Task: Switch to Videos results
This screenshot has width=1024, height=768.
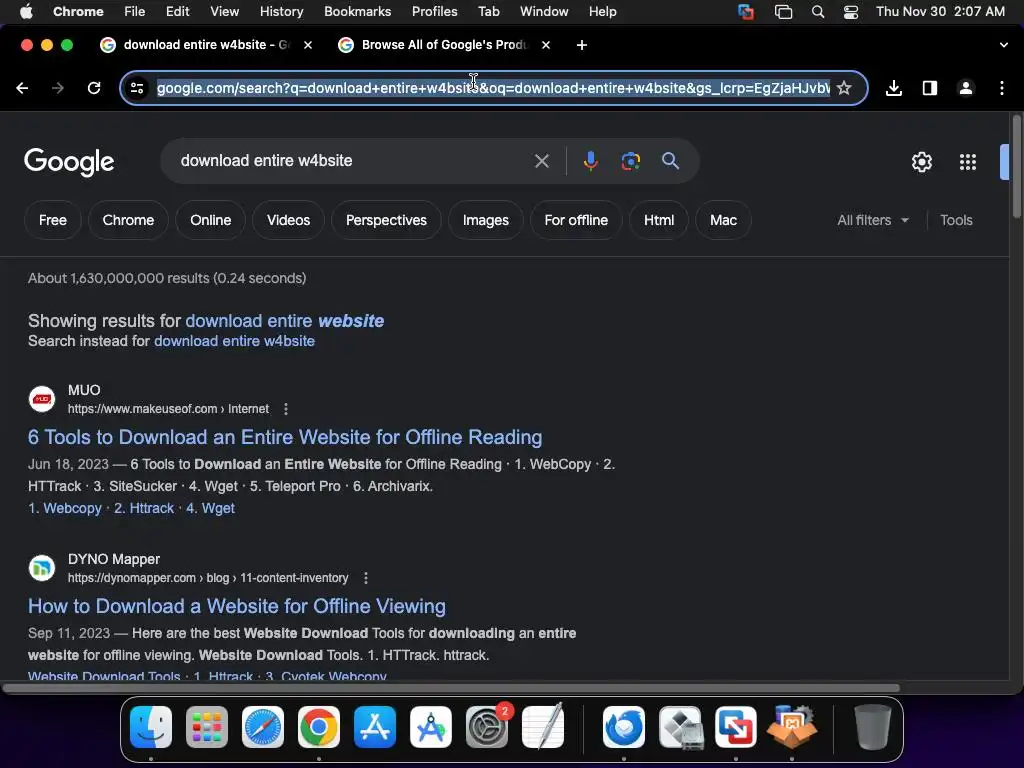Action: (x=288, y=220)
